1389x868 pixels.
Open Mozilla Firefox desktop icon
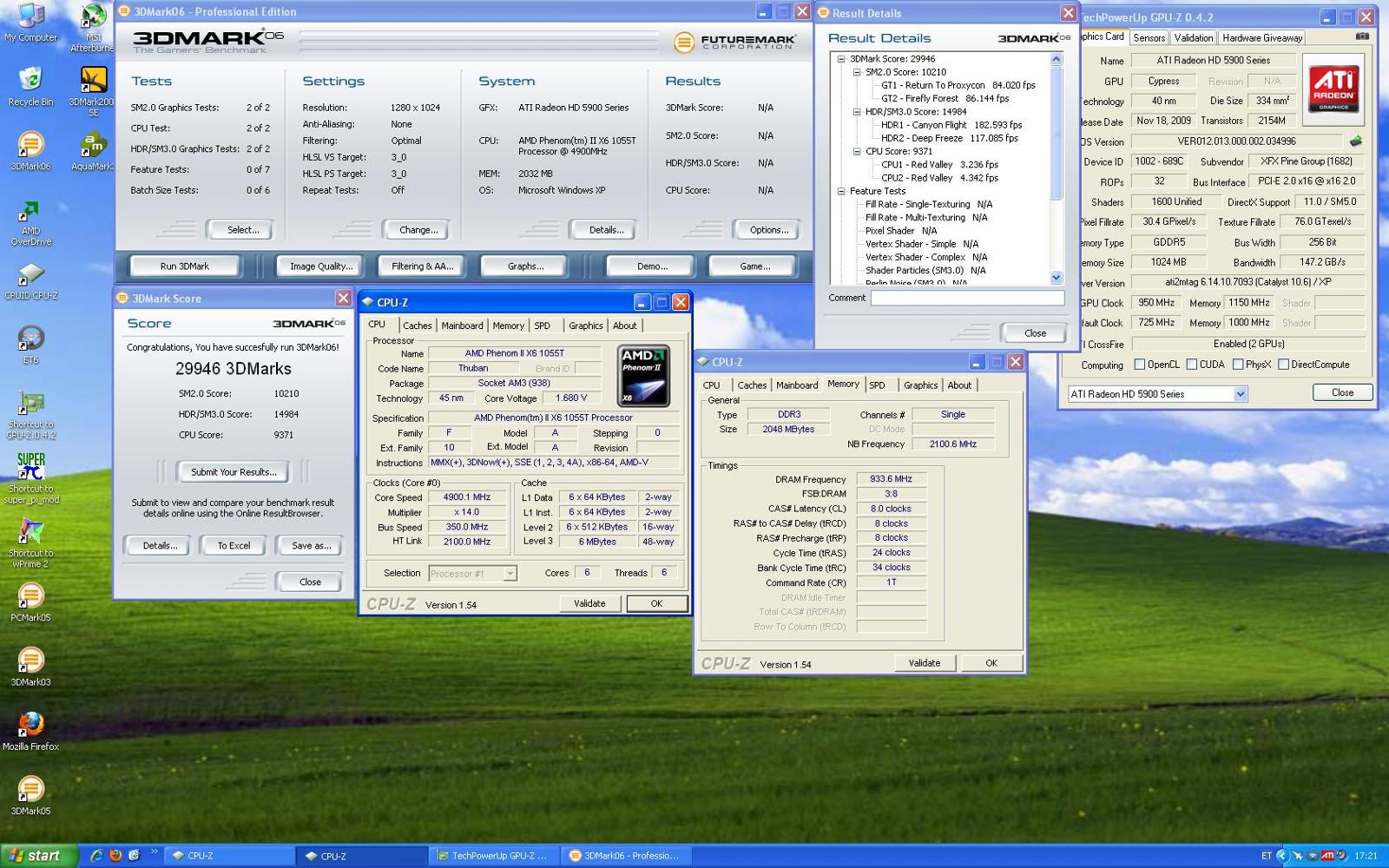(31, 730)
